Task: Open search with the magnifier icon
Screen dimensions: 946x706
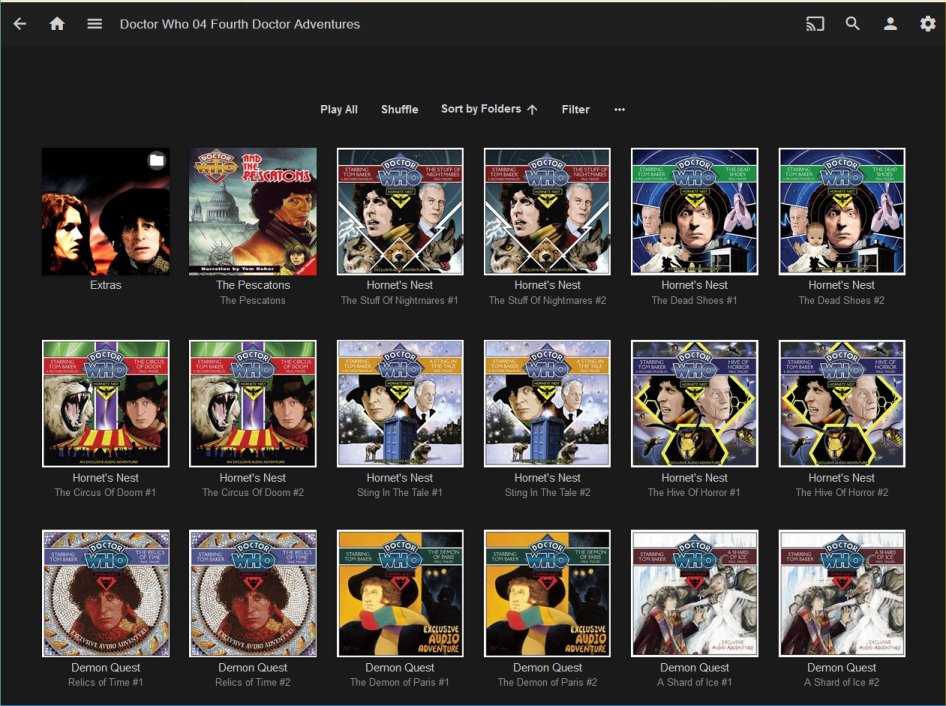Action: pos(852,24)
